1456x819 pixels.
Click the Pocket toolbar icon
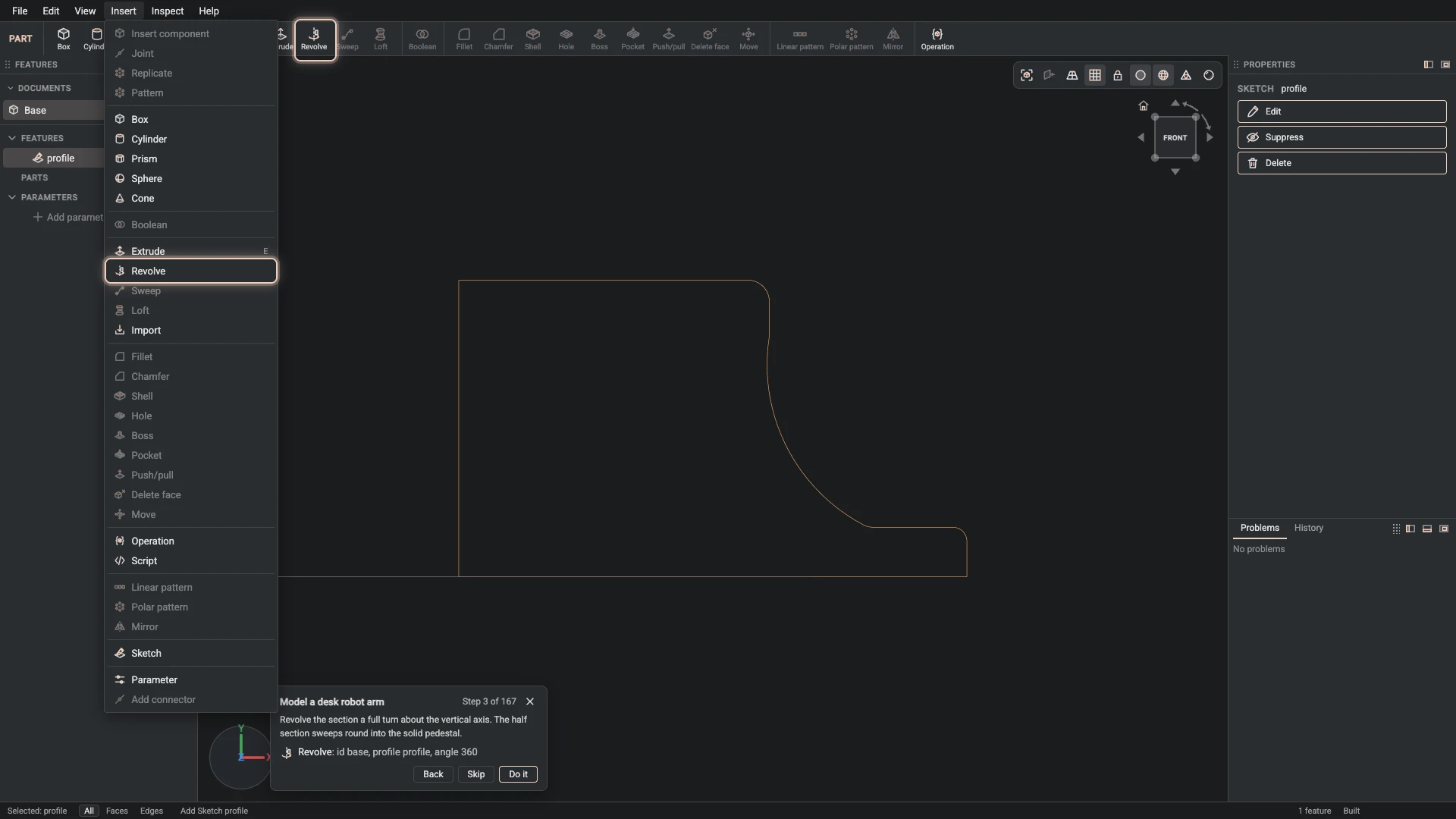[x=632, y=39]
